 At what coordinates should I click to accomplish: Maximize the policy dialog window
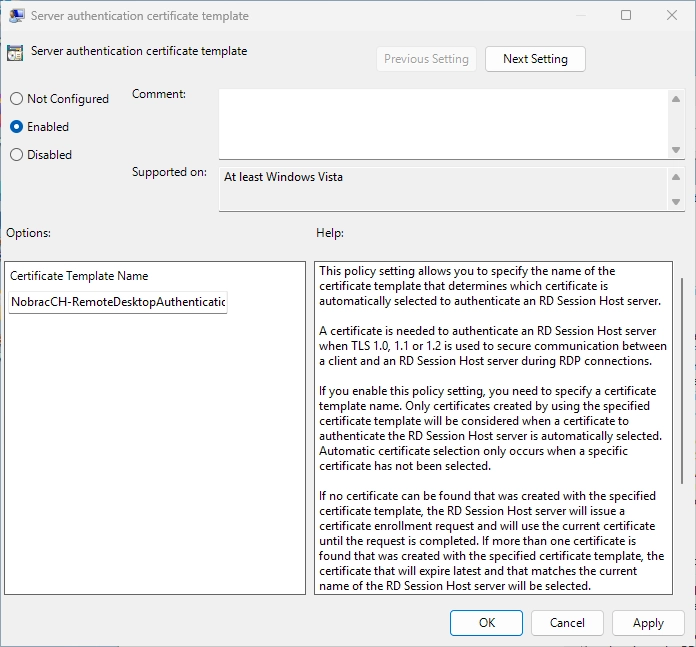pyautogui.click(x=626, y=16)
